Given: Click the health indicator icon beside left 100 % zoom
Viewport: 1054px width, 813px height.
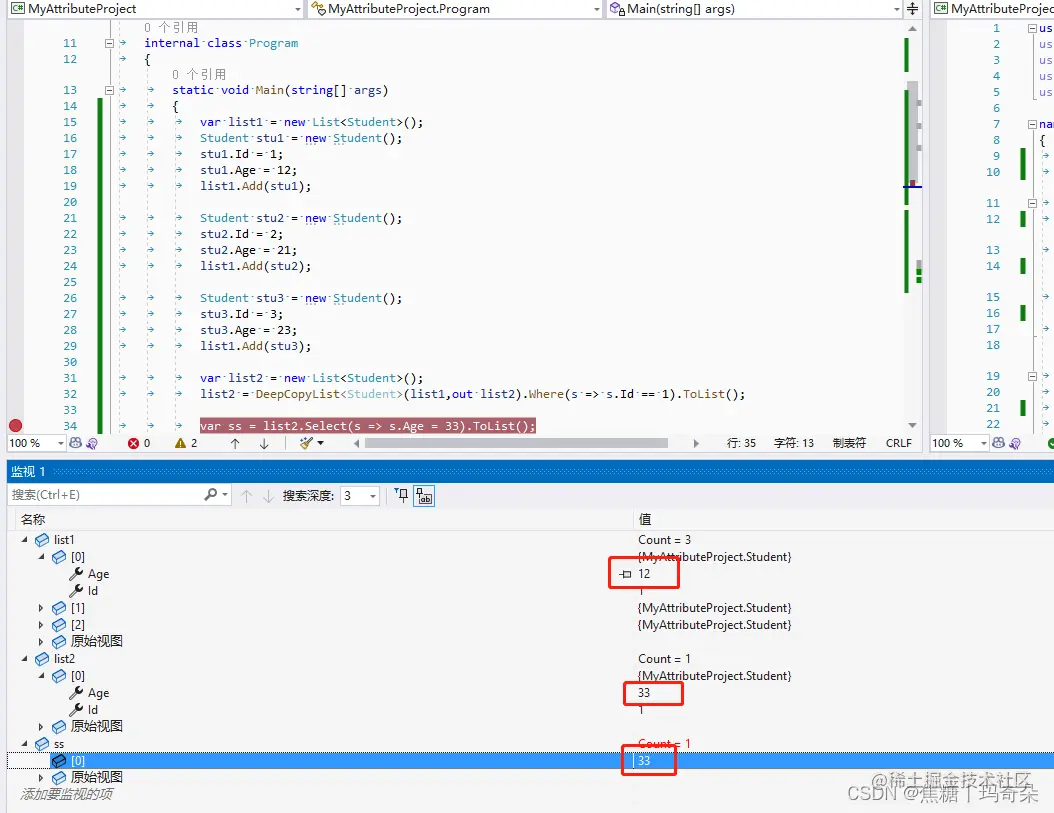Looking at the screenshot, I should [x=76, y=443].
